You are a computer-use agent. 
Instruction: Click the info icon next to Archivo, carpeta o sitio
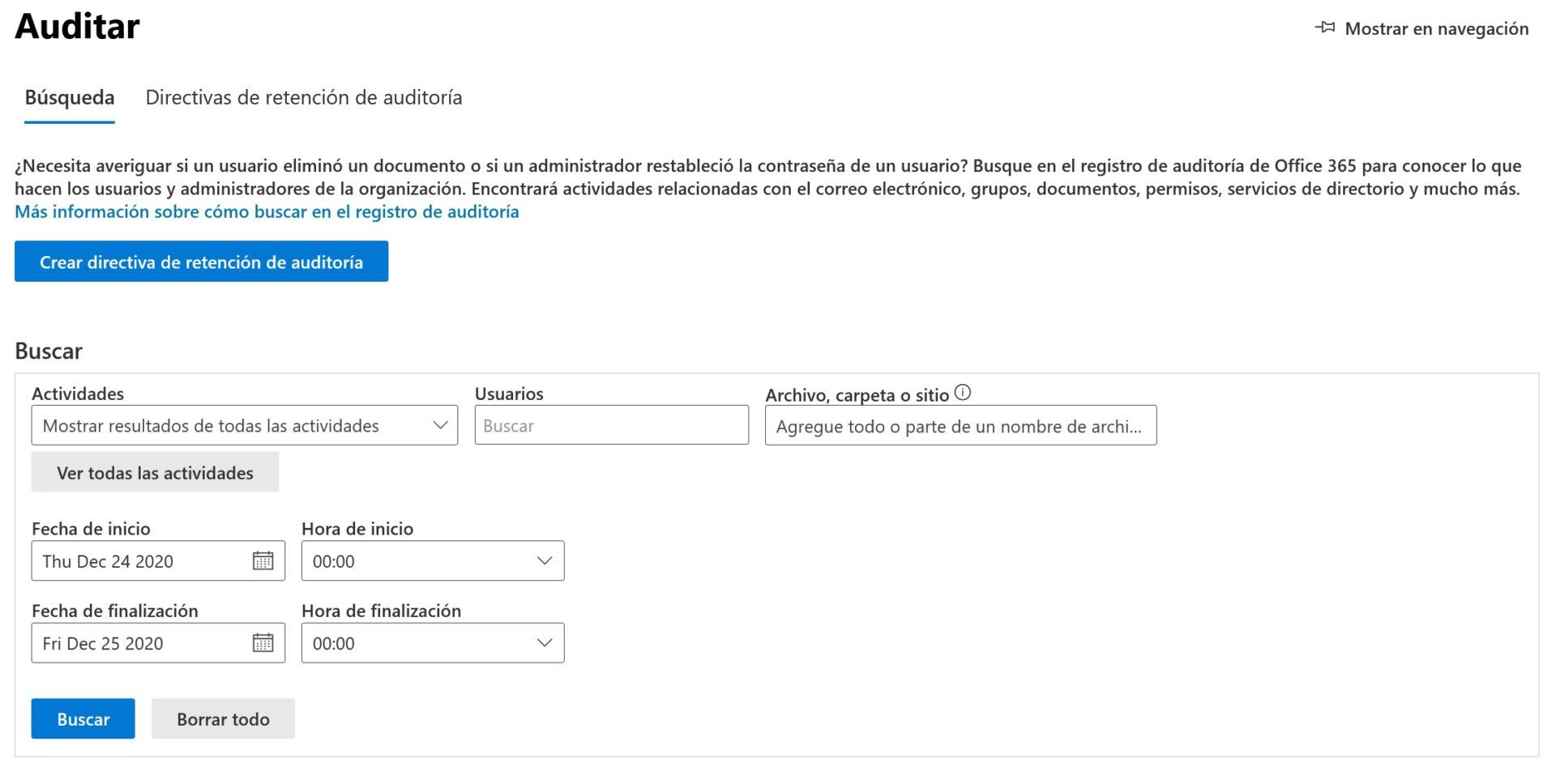[964, 392]
